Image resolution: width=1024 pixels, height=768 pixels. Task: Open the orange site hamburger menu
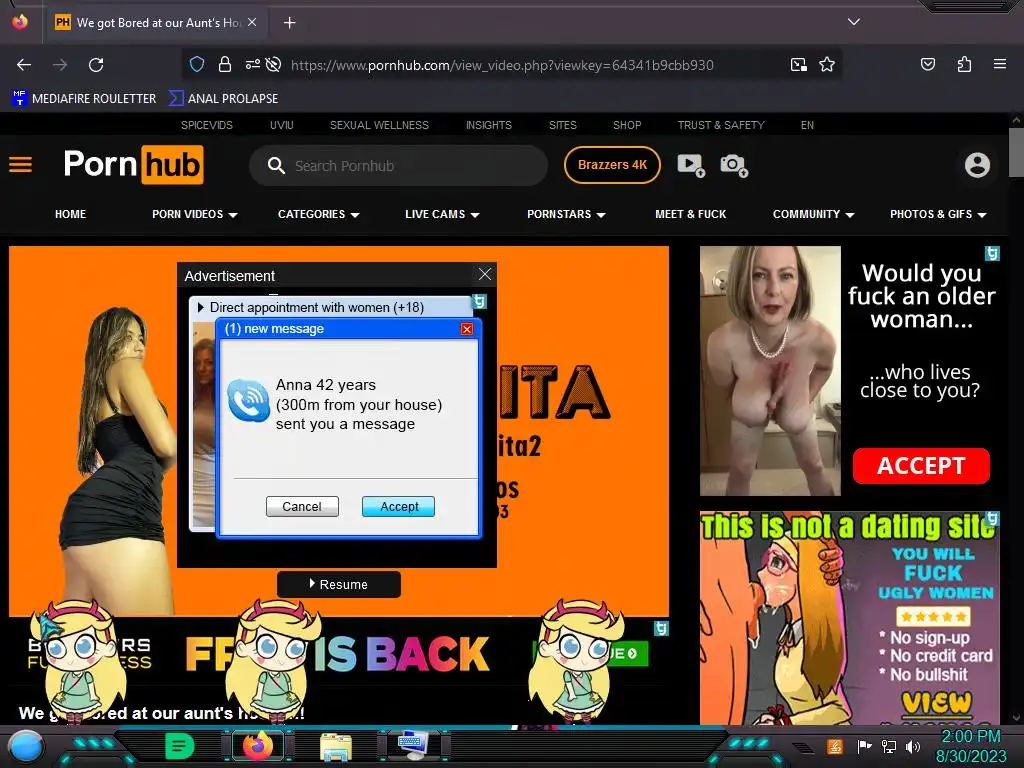[20, 165]
